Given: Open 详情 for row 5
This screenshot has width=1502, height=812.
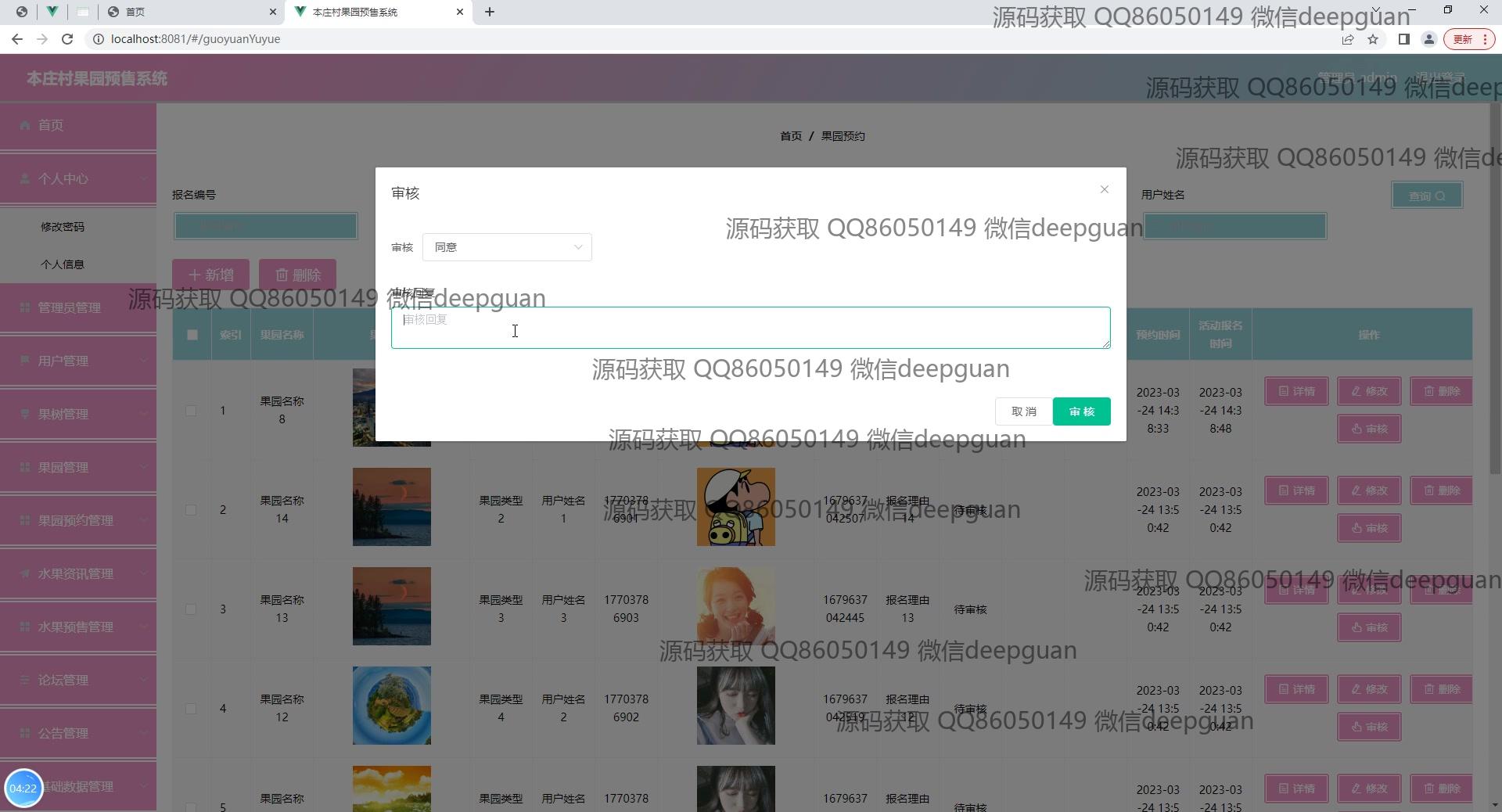Looking at the screenshot, I should (x=1296, y=789).
